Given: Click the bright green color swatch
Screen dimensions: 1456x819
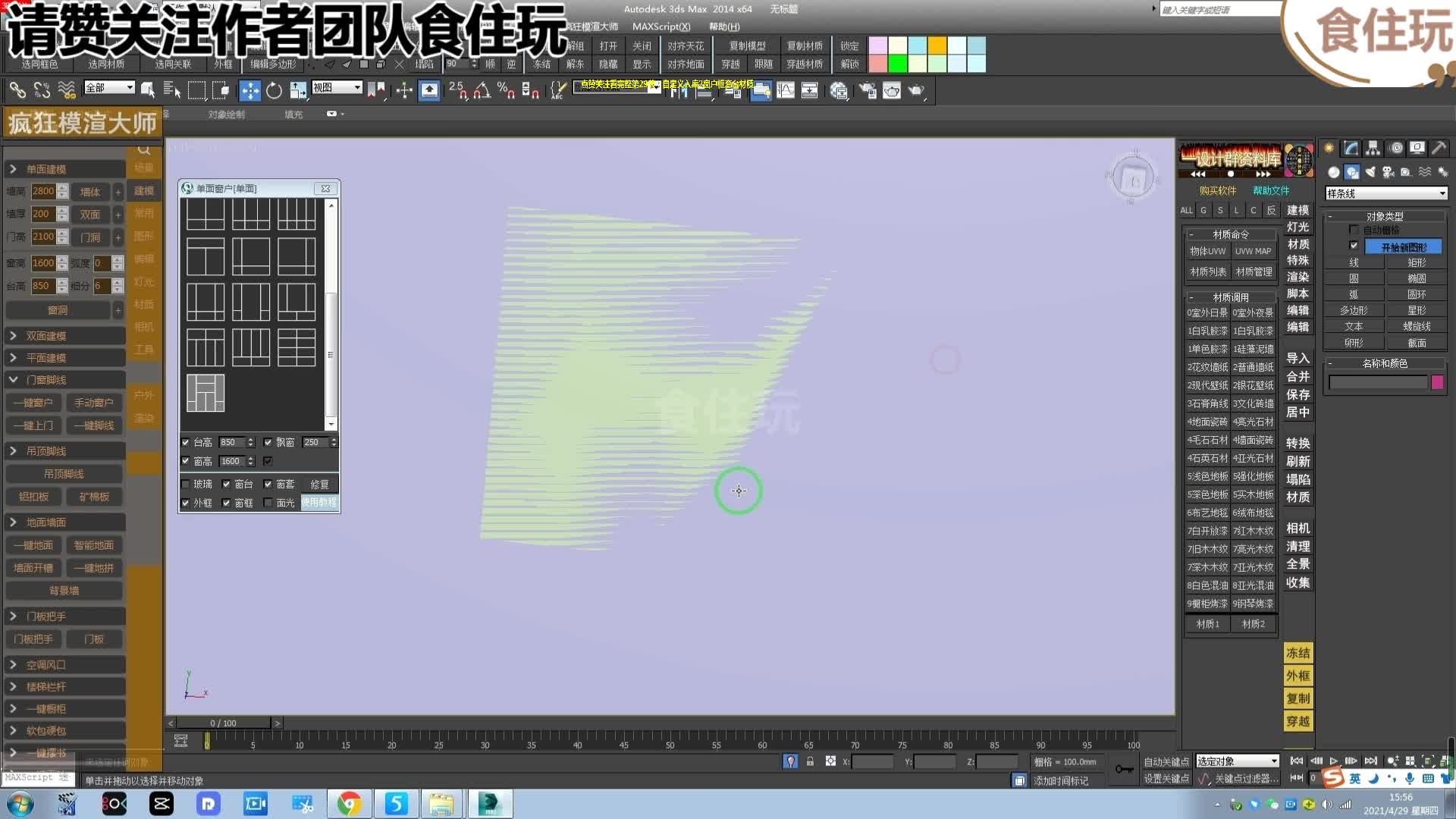Looking at the screenshot, I should pyautogui.click(x=897, y=64).
